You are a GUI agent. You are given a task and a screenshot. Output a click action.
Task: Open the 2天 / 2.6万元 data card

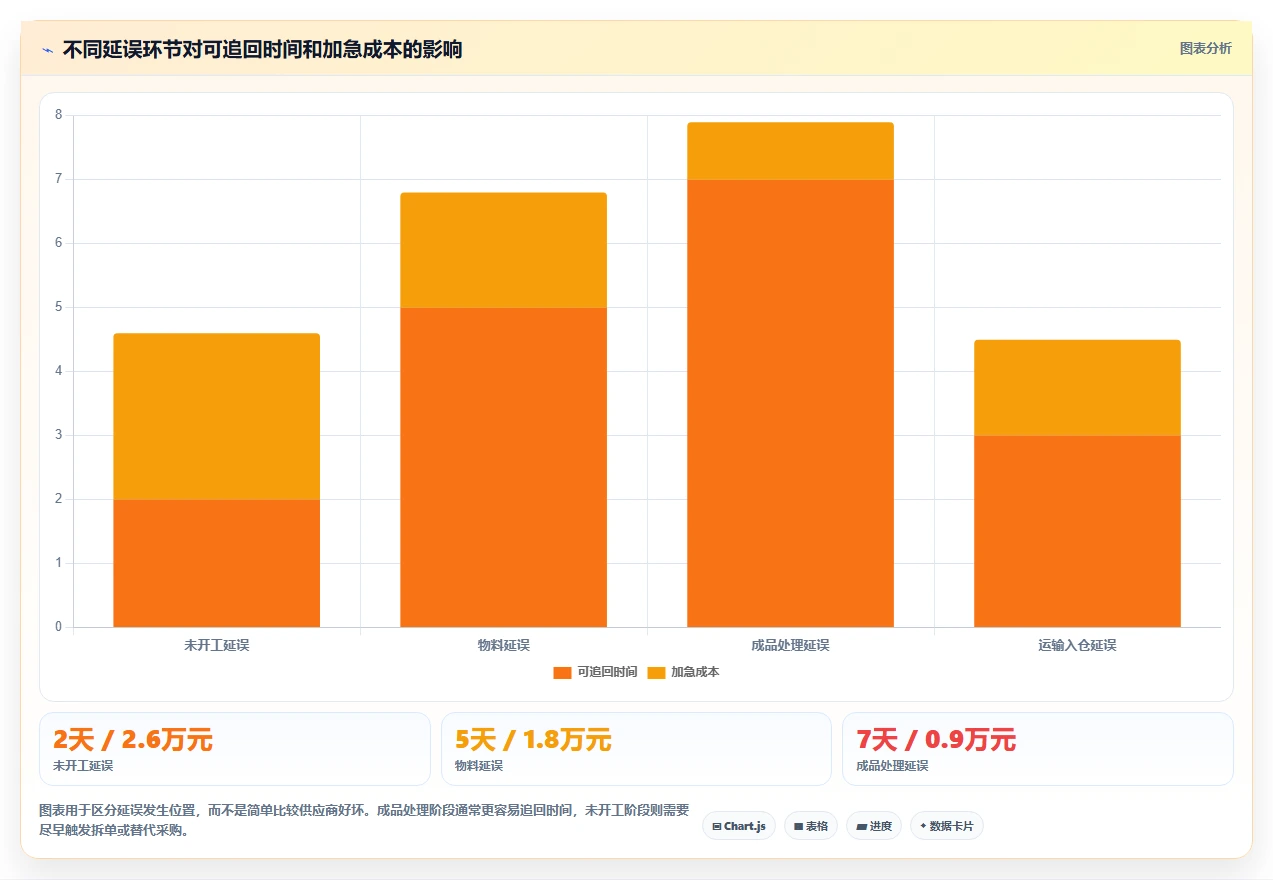(x=235, y=749)
